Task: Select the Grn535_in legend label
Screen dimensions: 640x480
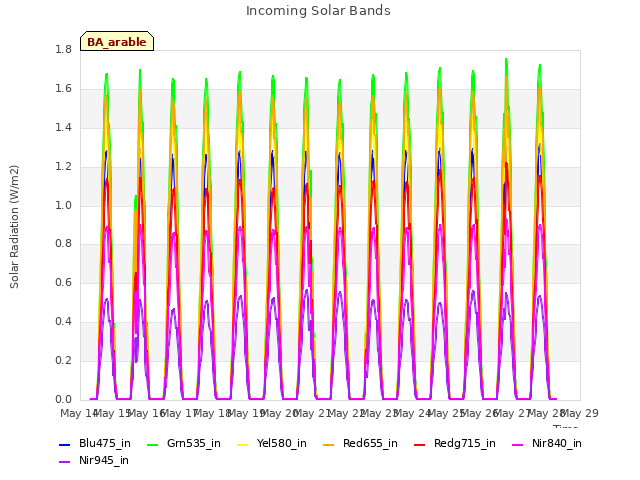Action: tap(194, 444)
